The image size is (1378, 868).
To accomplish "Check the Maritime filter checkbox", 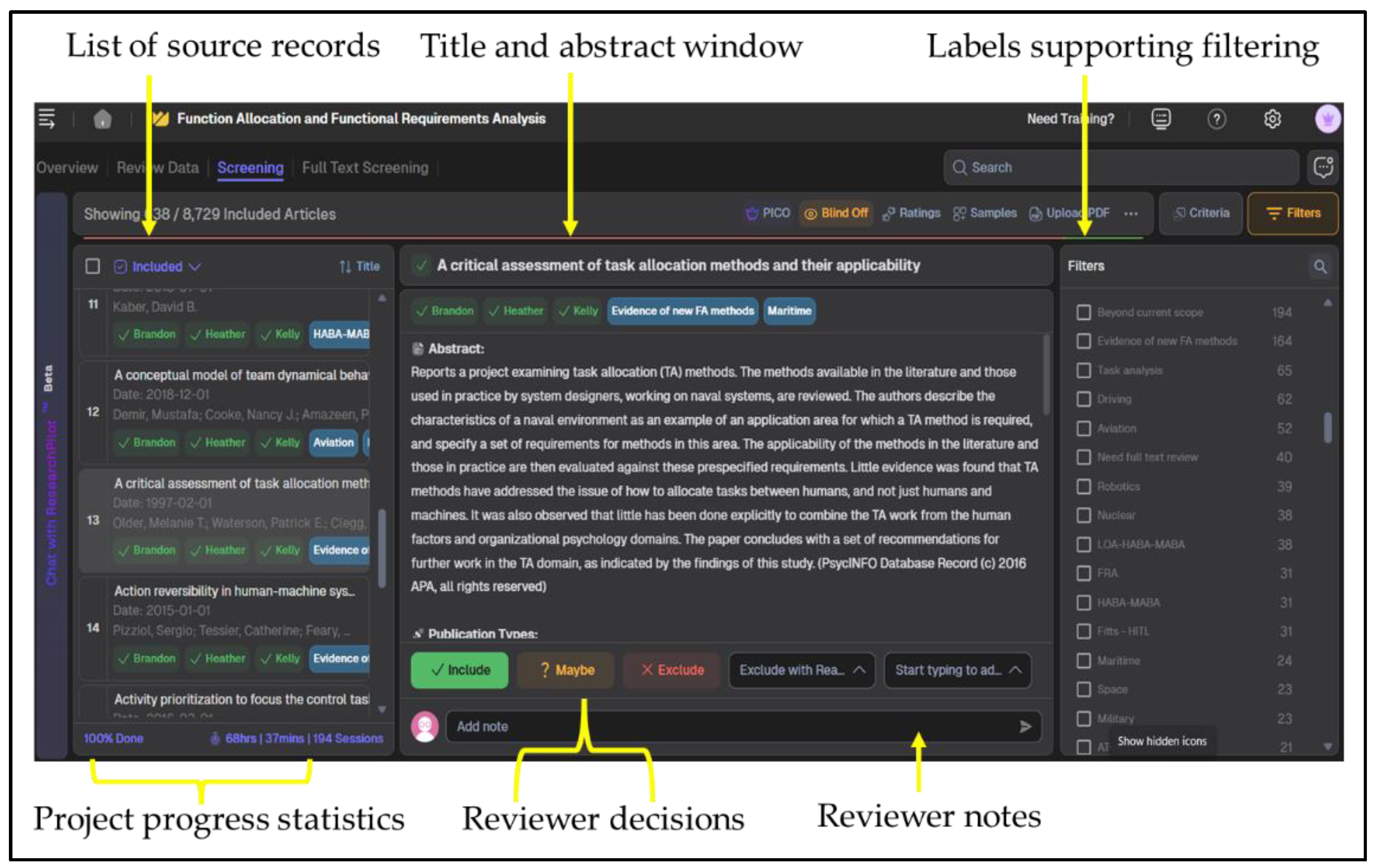I will (x=1083, y=661).
